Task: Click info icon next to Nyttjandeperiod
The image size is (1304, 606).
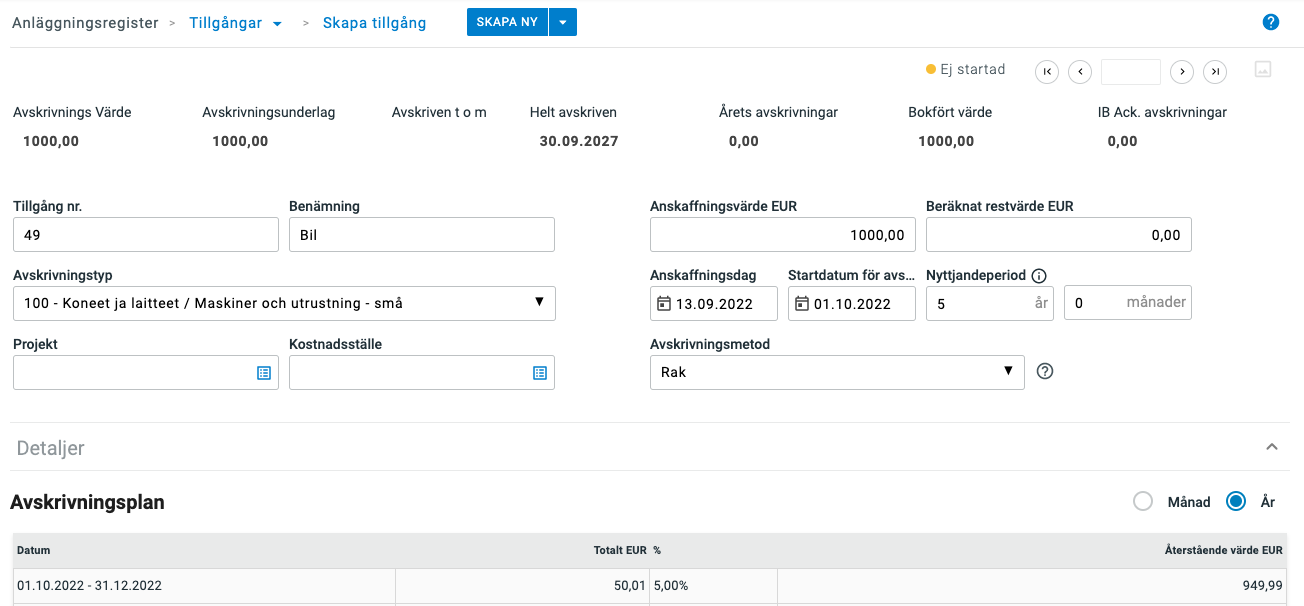Action: (x=1039, y=276)
